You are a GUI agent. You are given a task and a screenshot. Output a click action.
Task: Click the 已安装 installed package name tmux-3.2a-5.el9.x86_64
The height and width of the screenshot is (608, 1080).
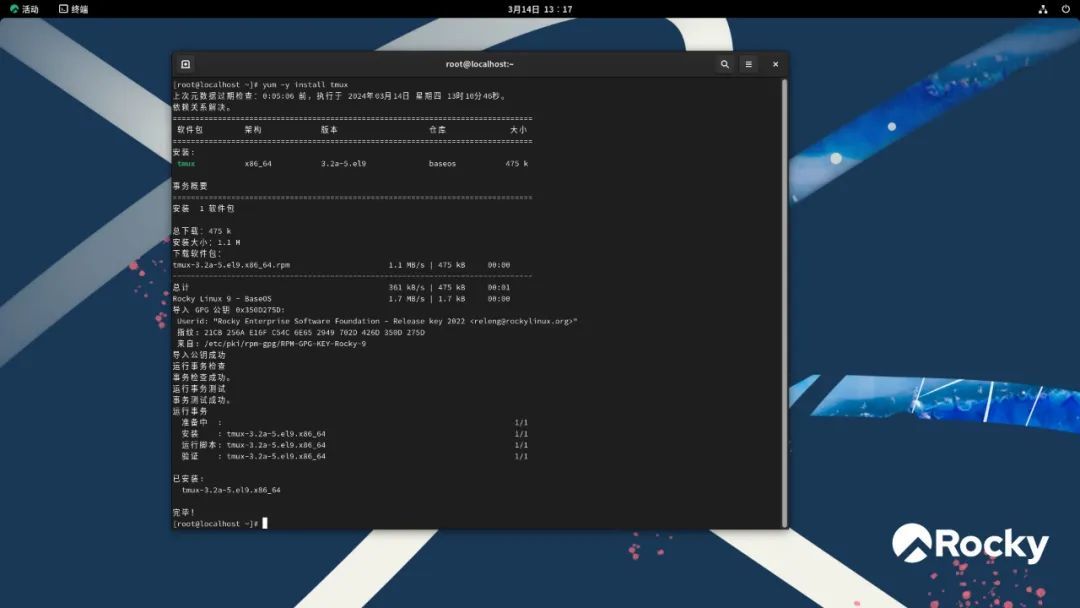click(231, 490)
